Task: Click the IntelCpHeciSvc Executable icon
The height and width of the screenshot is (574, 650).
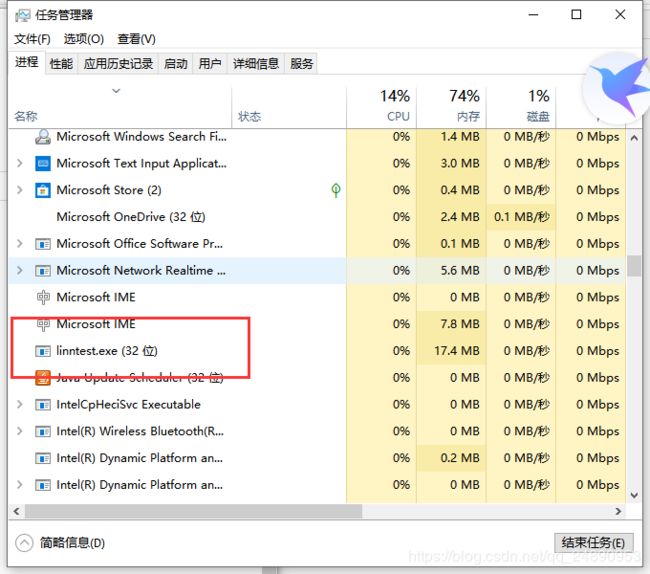Action: (43, 404)
